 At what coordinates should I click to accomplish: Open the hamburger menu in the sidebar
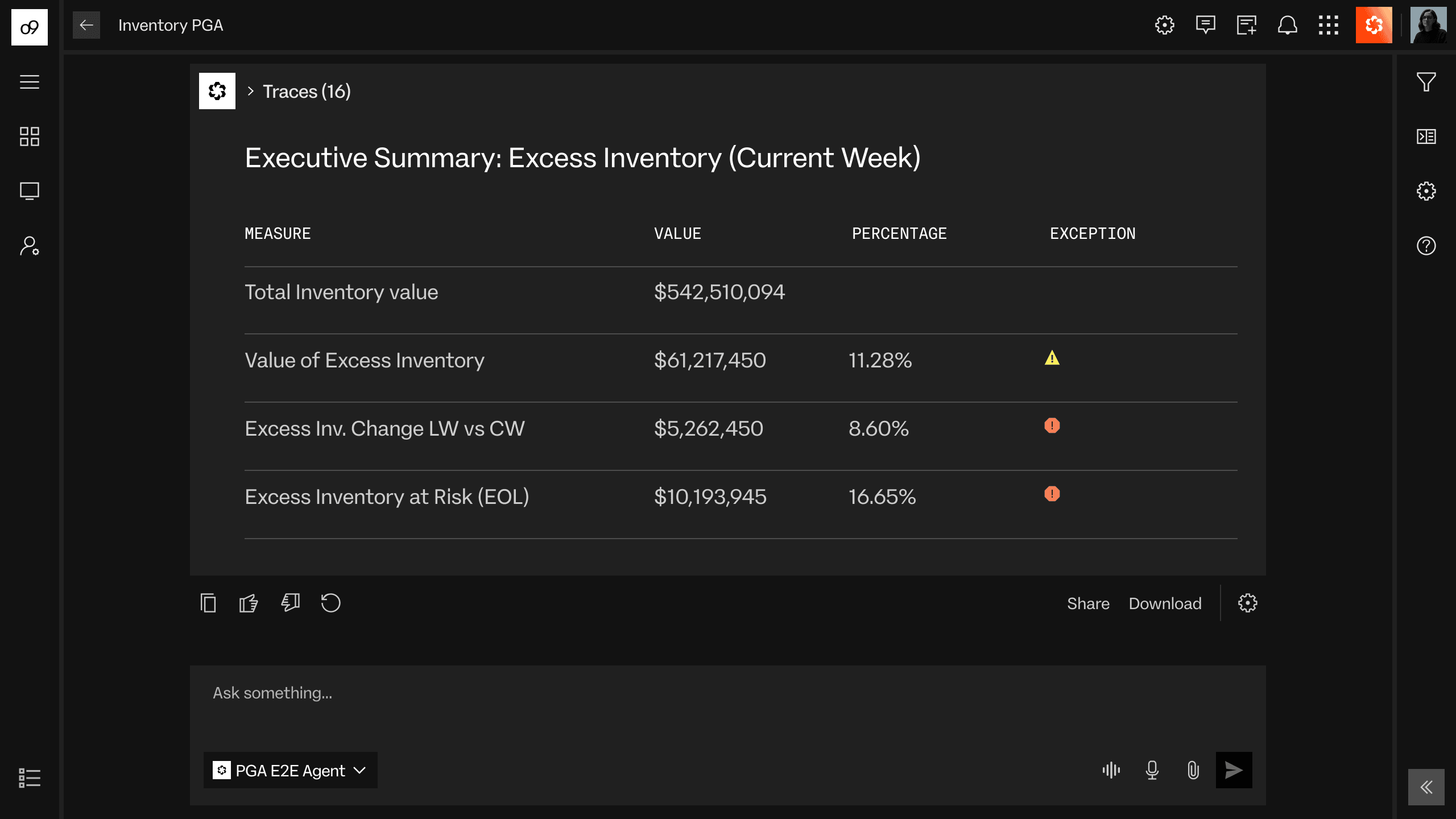(x=30, y=82)
